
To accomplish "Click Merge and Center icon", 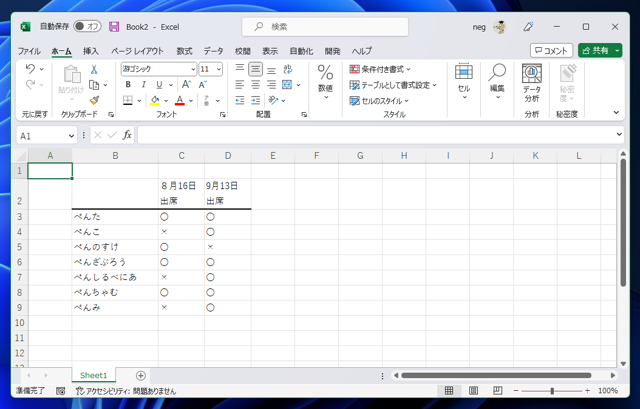I will click(x=287, y=84).
